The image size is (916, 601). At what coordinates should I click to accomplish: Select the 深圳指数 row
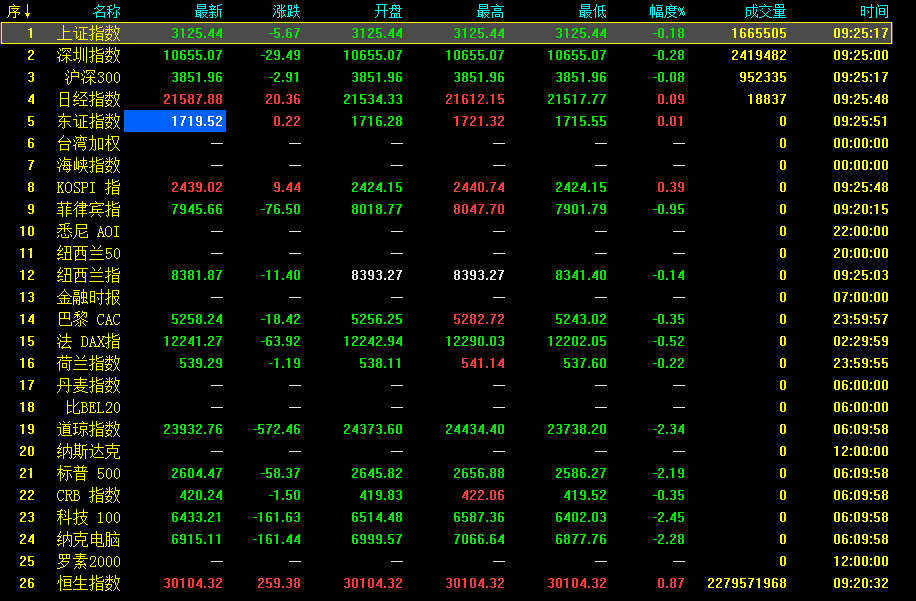pos(89,56)
